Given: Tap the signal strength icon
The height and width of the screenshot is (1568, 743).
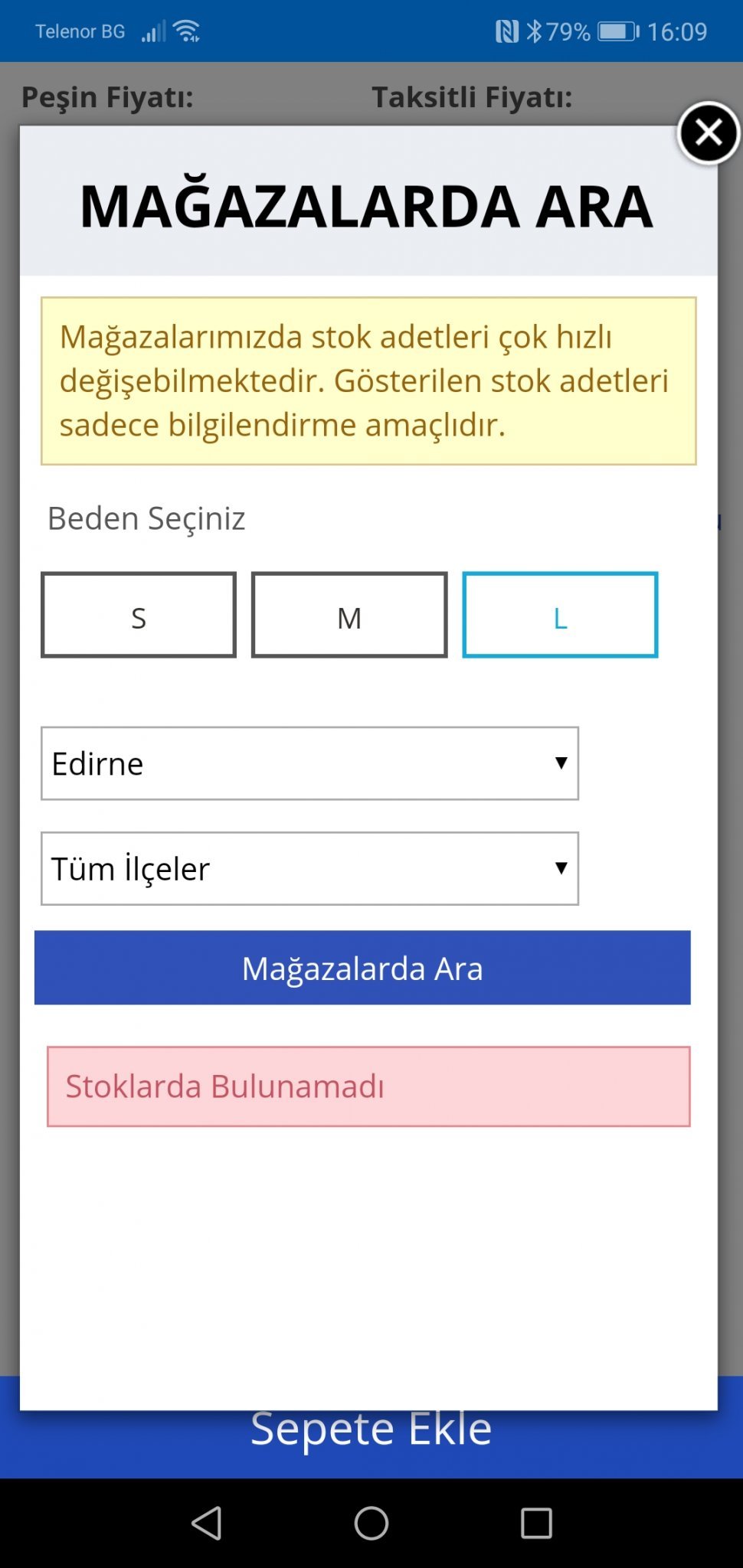Looking at the screenshot, I should coord(153,31).
